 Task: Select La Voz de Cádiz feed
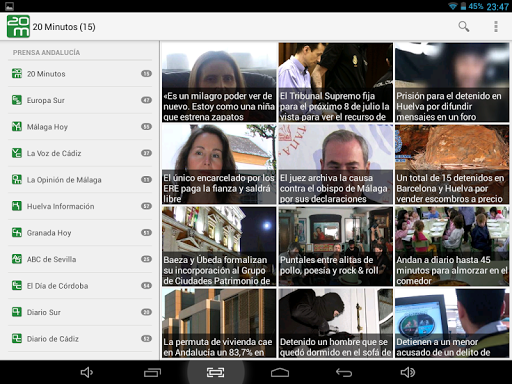point(80,153)
